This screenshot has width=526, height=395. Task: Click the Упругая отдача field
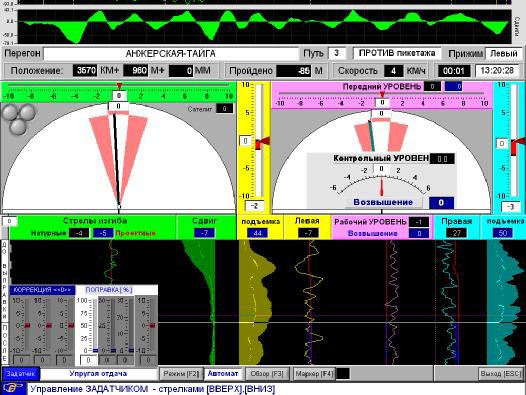click(98, 374)
